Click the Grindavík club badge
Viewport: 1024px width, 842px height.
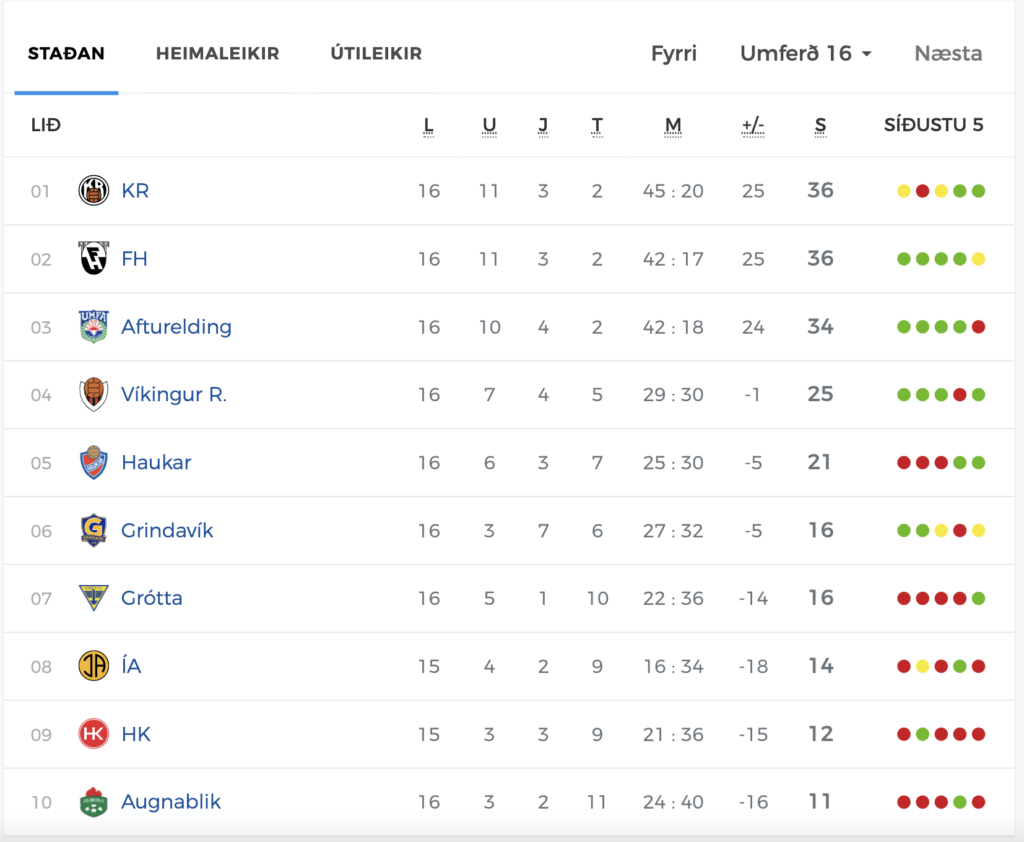click(93, 530)
